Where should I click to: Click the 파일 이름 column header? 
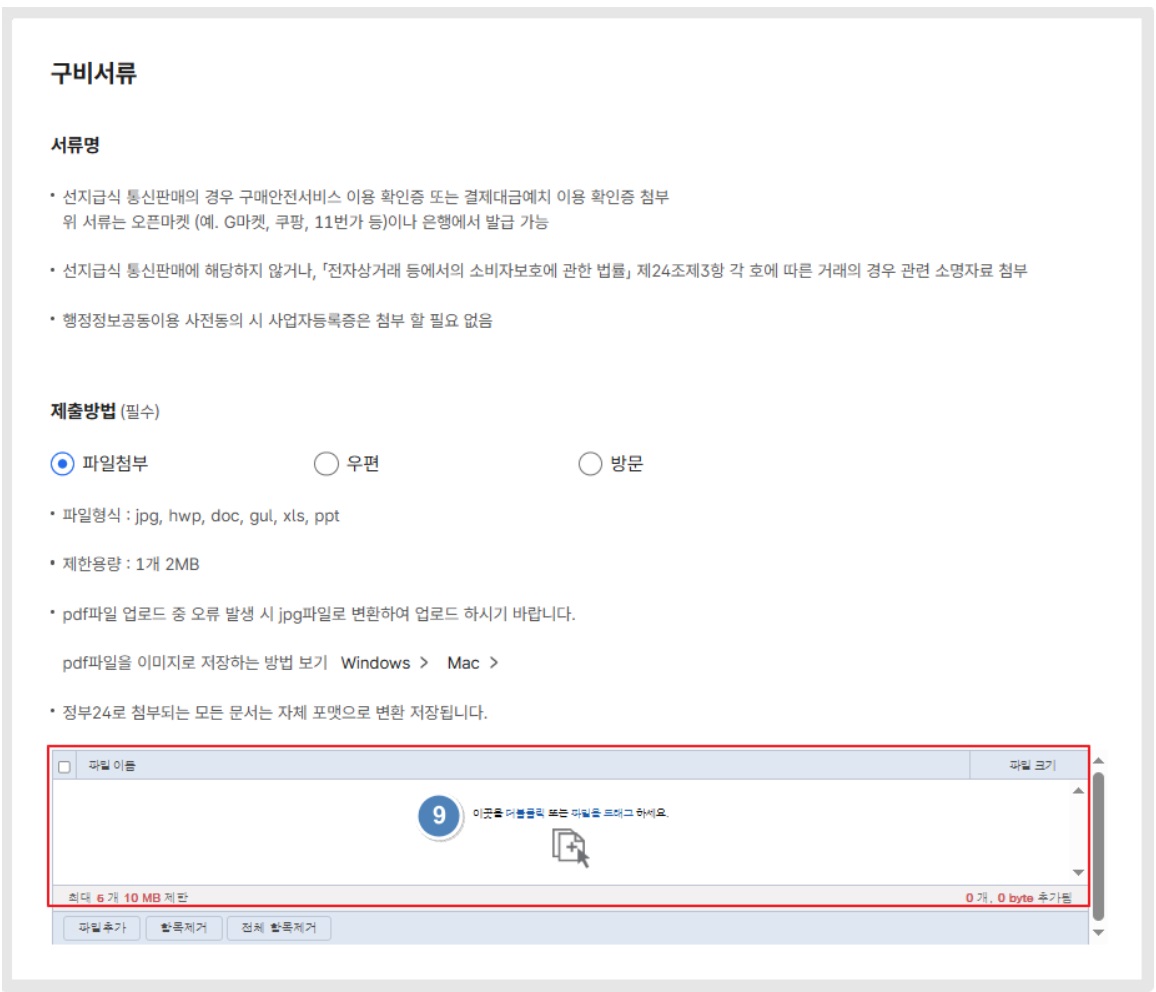(x=523, y=766)
